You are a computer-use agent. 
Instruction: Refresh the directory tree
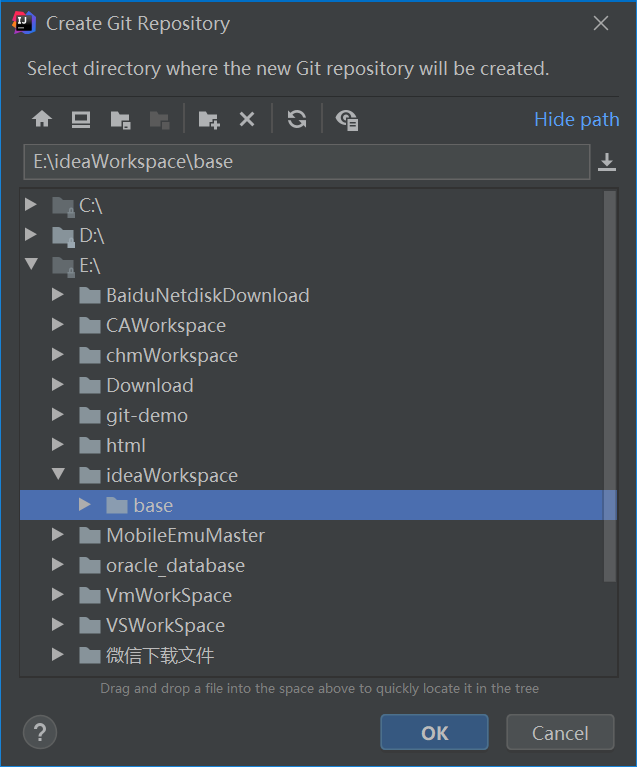[297, 120]
